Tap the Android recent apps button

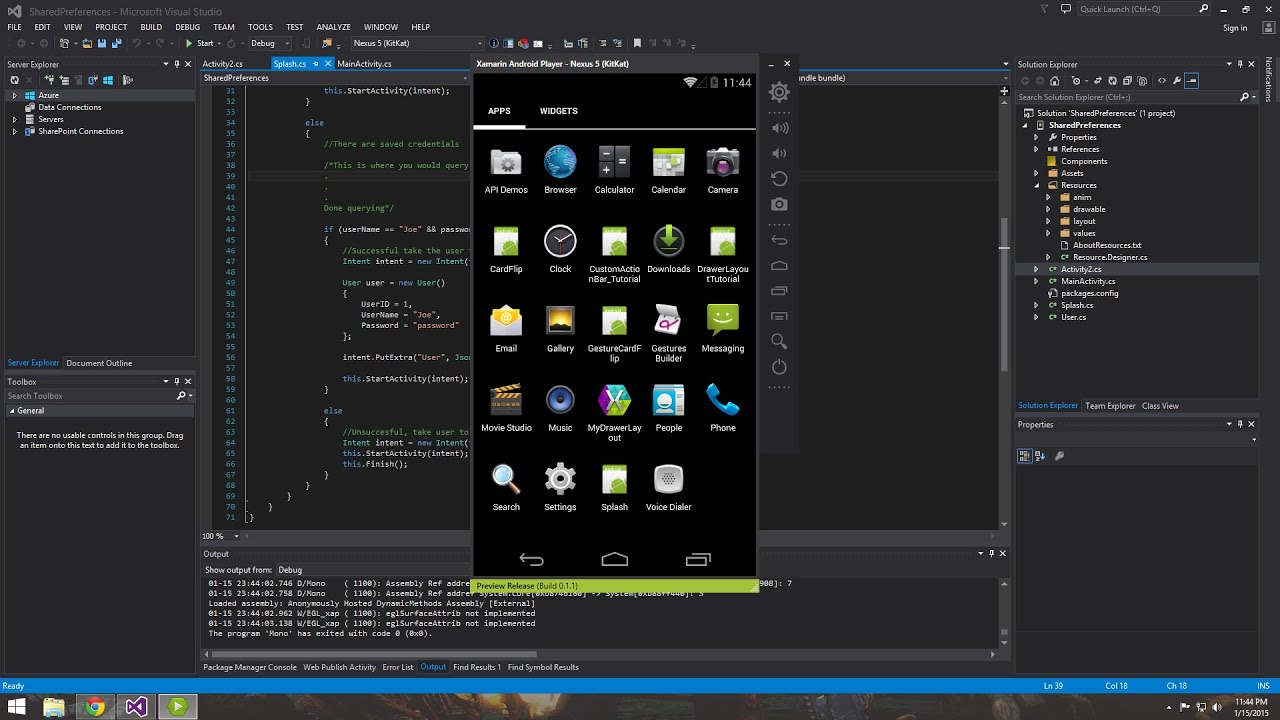tap(698, 559)
